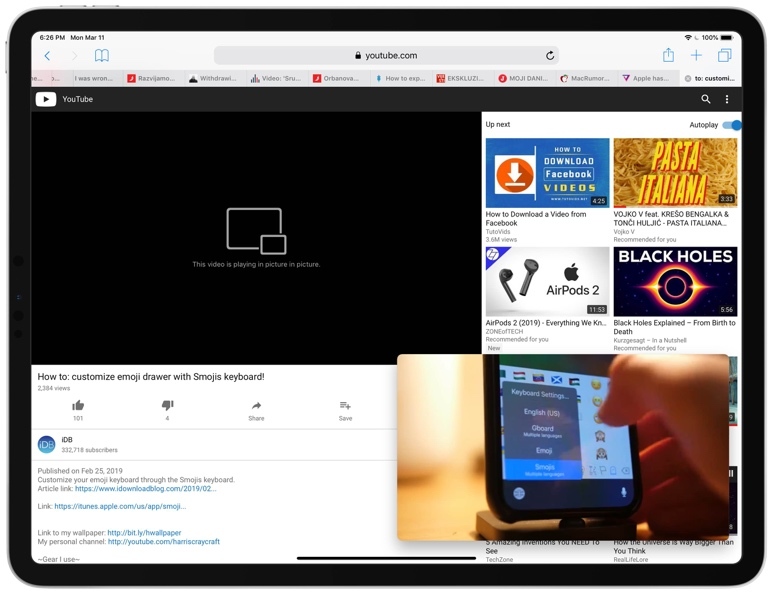The image size is (773, 595).
Task: Open the AirPods 2 video thumbnail
Action: coord(547,282)
